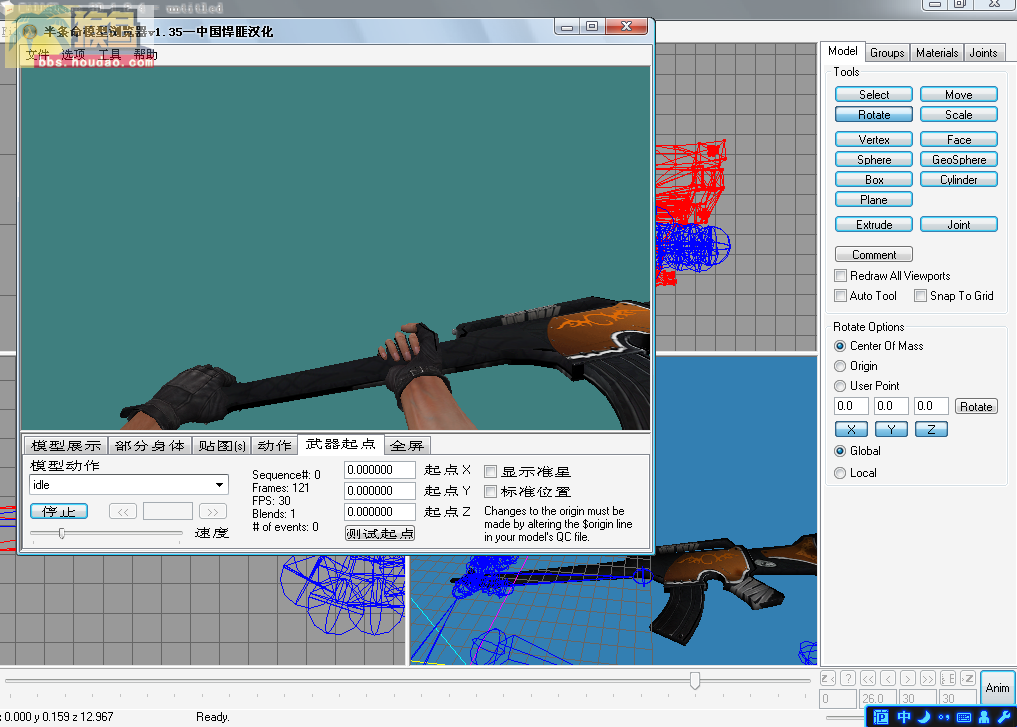Click the '>Z' timeline button next to Anim
1017x727 pixels.
pos(968,679)
